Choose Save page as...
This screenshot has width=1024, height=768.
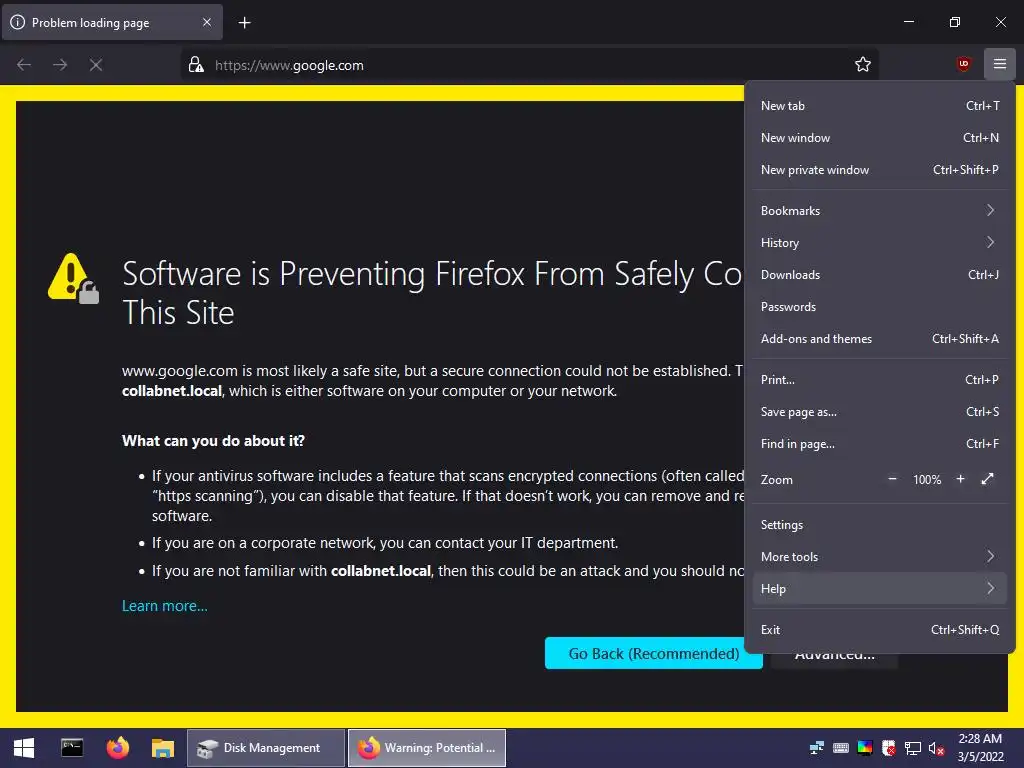[879, 411]
